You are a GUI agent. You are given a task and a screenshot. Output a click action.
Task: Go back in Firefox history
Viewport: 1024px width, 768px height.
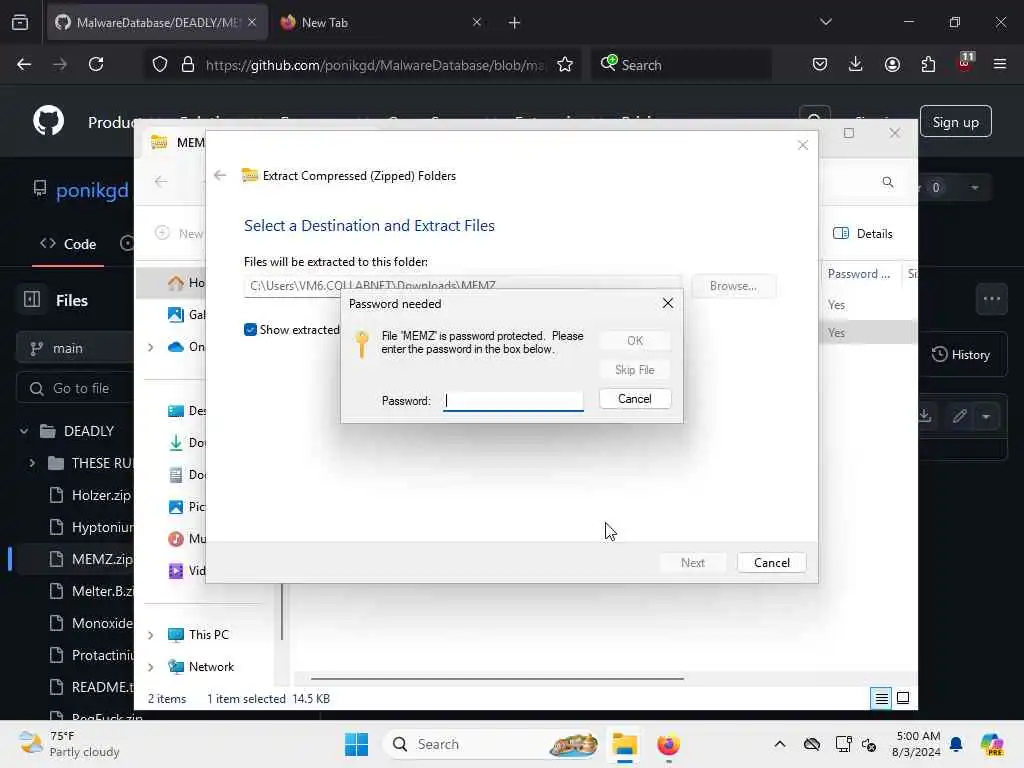[x=24, y=64]
